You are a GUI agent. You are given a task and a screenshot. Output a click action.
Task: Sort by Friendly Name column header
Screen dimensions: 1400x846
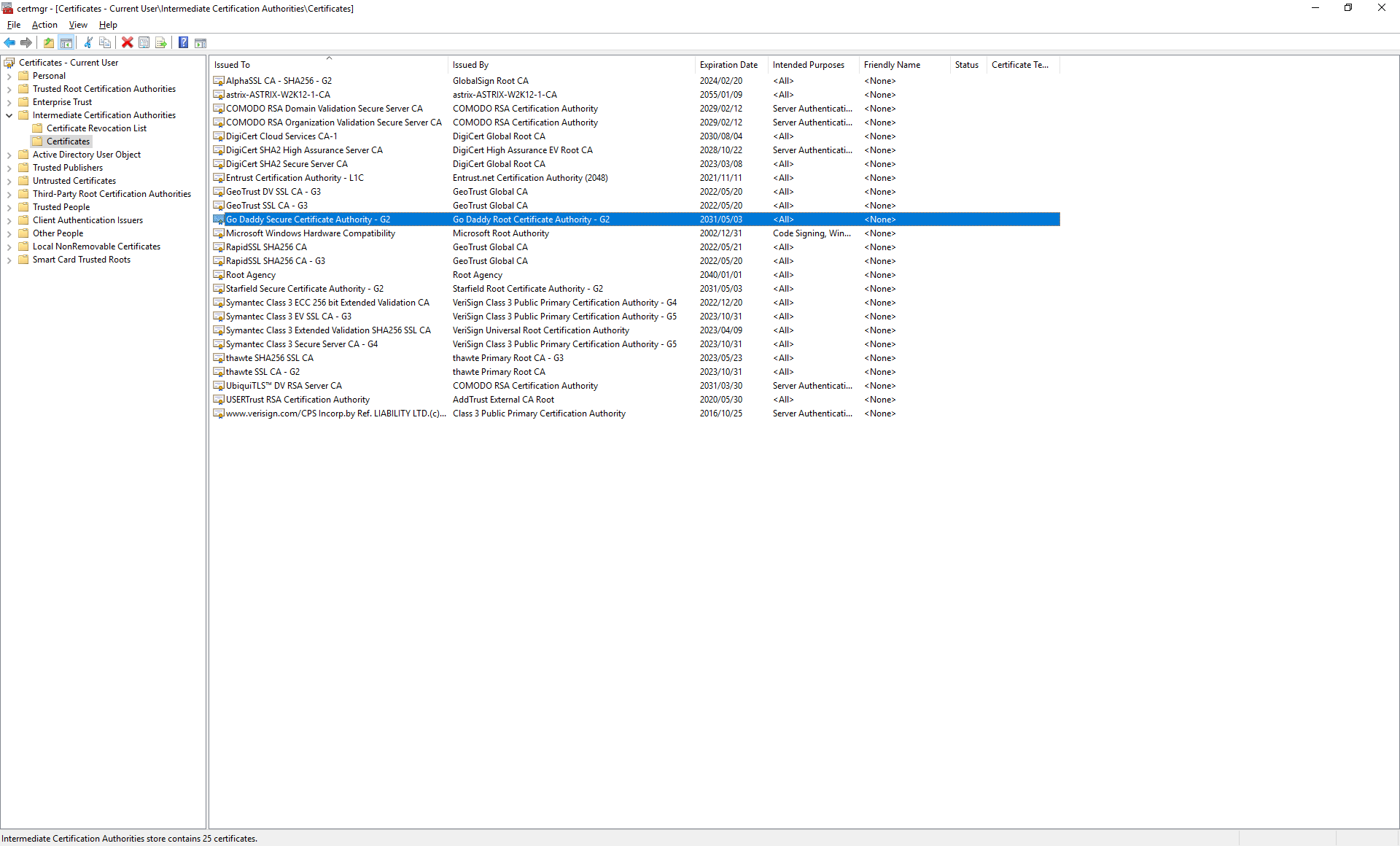click(905, 65)
